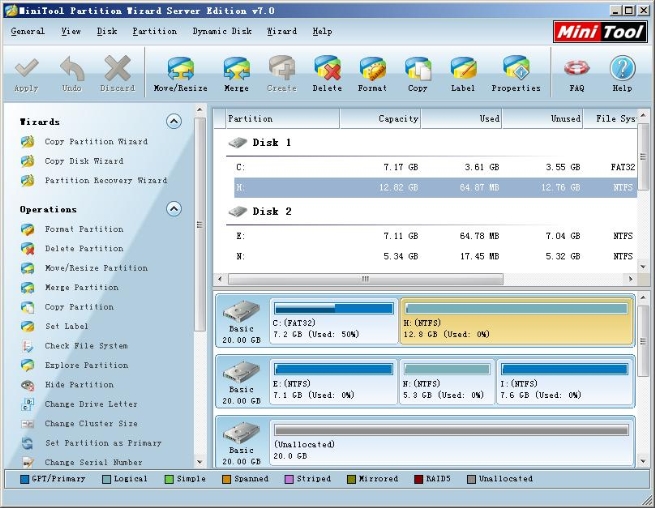Select Disk 2 header in list
This screenshot has width=655, height=508.
[x=259, y=212]
